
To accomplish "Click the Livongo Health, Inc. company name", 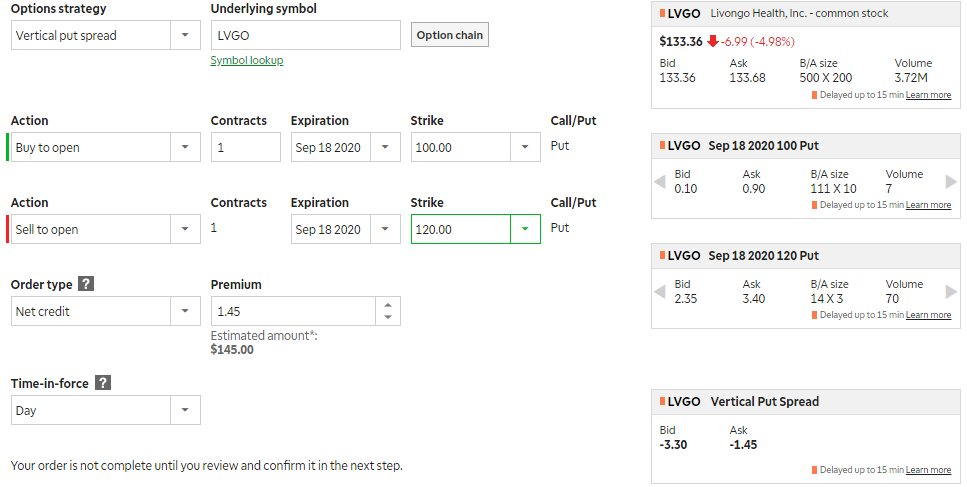I will point(799,13).
